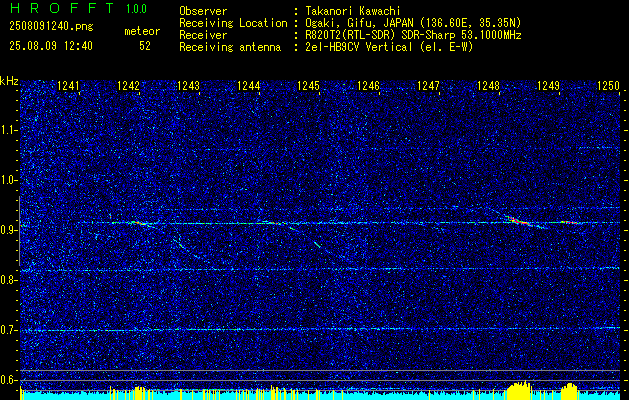The height and width of the screenshot is (400, 629).
Task: Click the 1.1 frequency axis label
Action: (9, 130)
